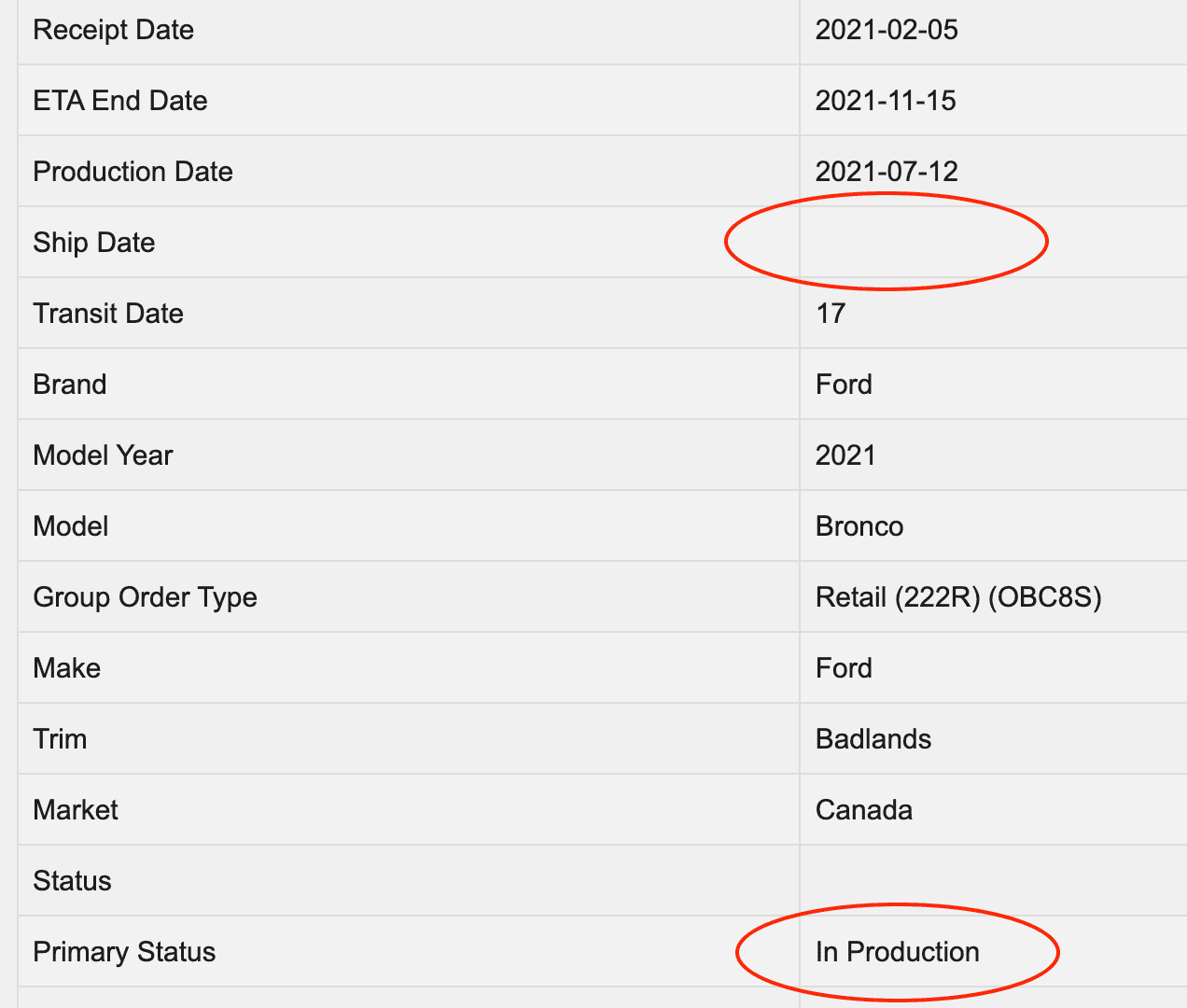Select the 'Make' row label
This screenshot has height=1008, width=1187.
(x=67, y=668)
